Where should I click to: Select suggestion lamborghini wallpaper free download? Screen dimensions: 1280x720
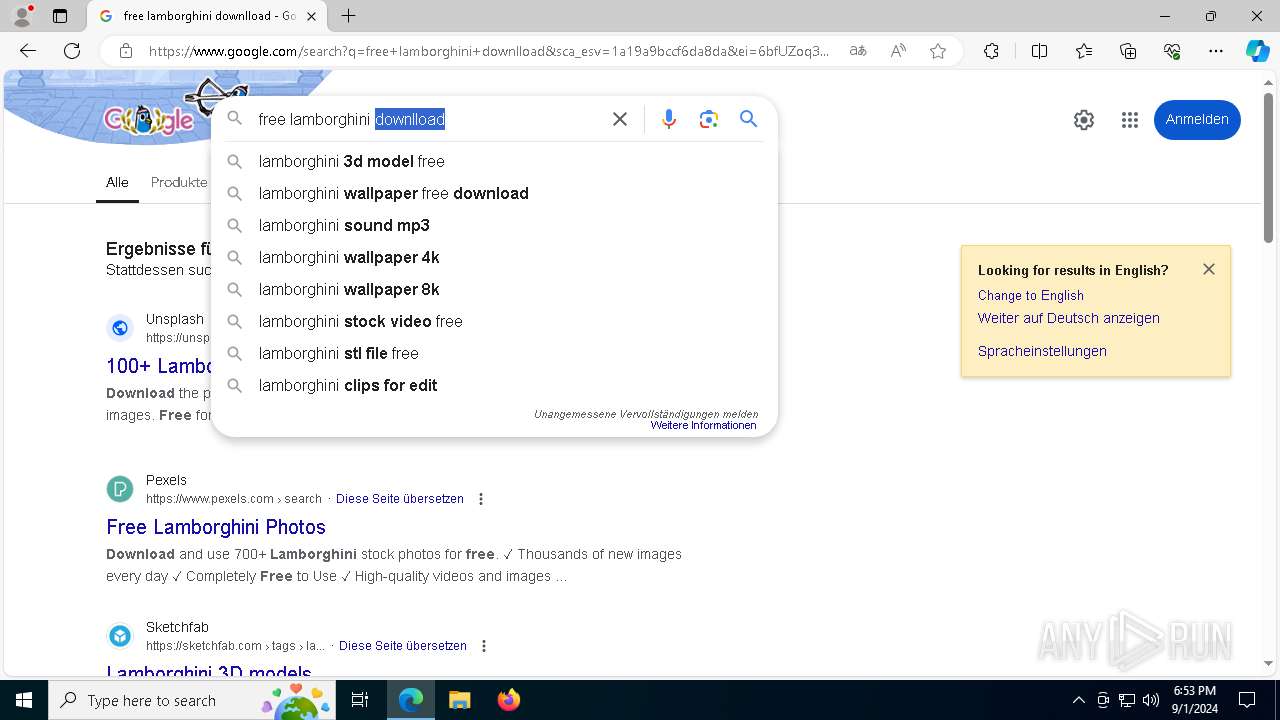point(494,193)
